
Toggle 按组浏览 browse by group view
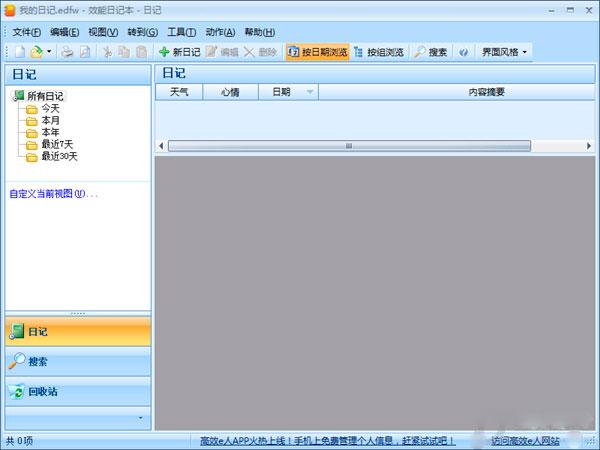click(379, 51)
